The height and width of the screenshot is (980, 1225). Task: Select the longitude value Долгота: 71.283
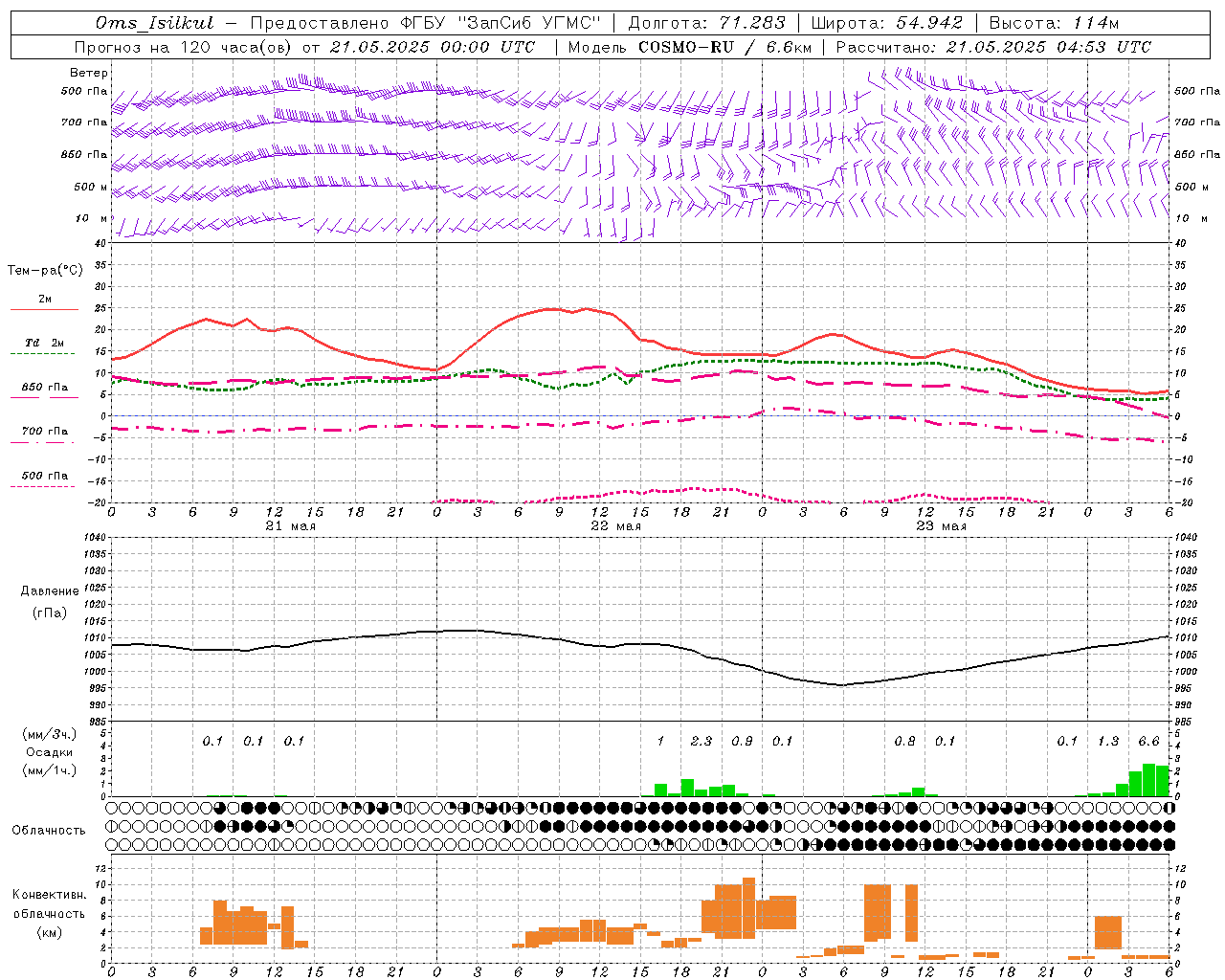coord(706,23)
